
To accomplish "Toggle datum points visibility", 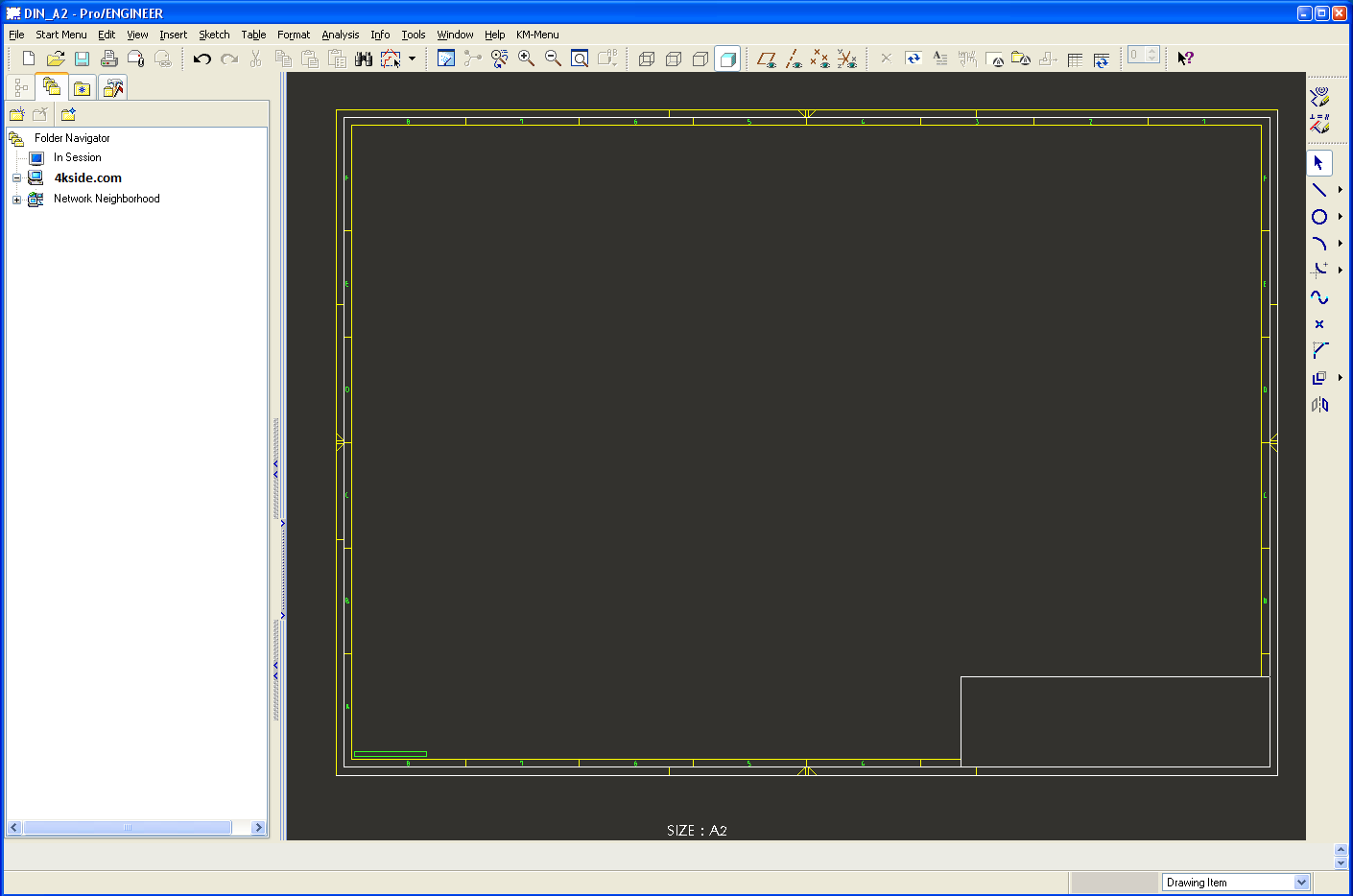I will (819, 59).
